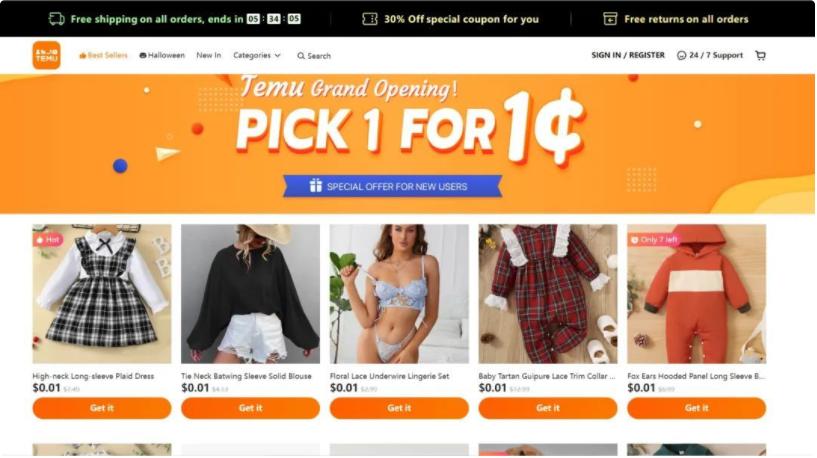Screen dimensions: 817x458
Task: Click the 24/7 Support headset icon
Action: (681, 55)
